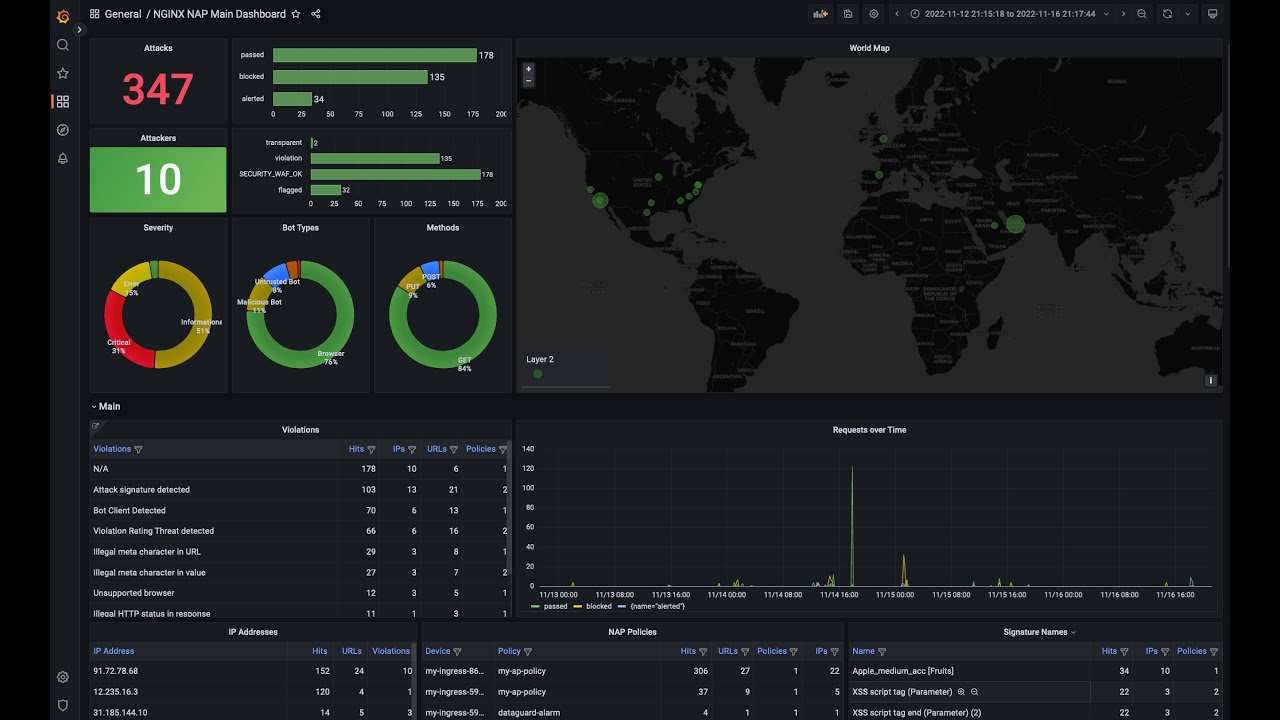Open the Grafana home logo
1280x720 pixels.
click(x=63, y=15)
